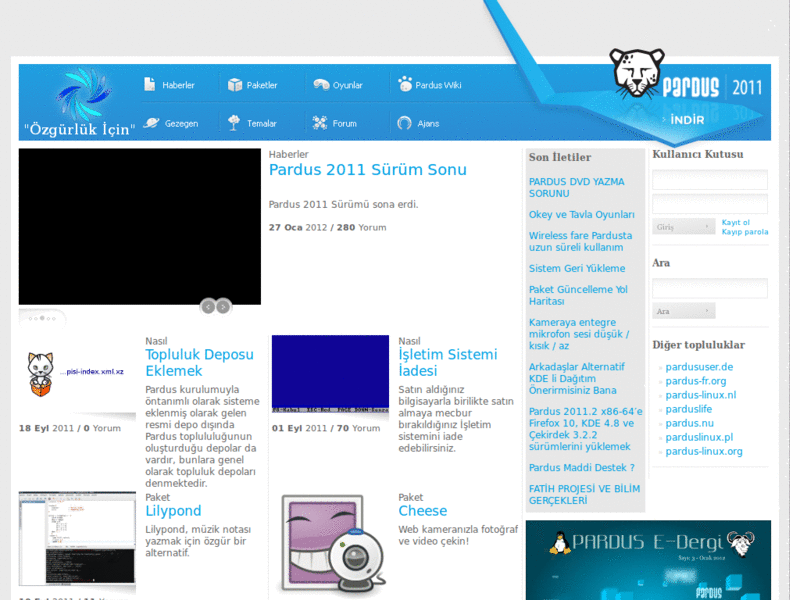Open the Lilypond package link
Screen dimensions: 800x600
pyautogui.click(x=173, y=511)
